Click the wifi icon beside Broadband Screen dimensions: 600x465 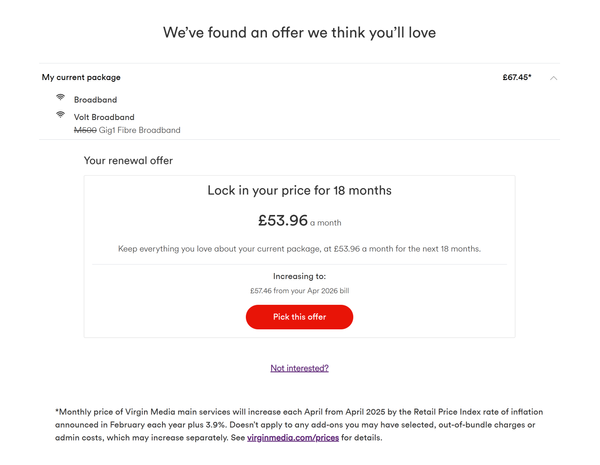60,97
